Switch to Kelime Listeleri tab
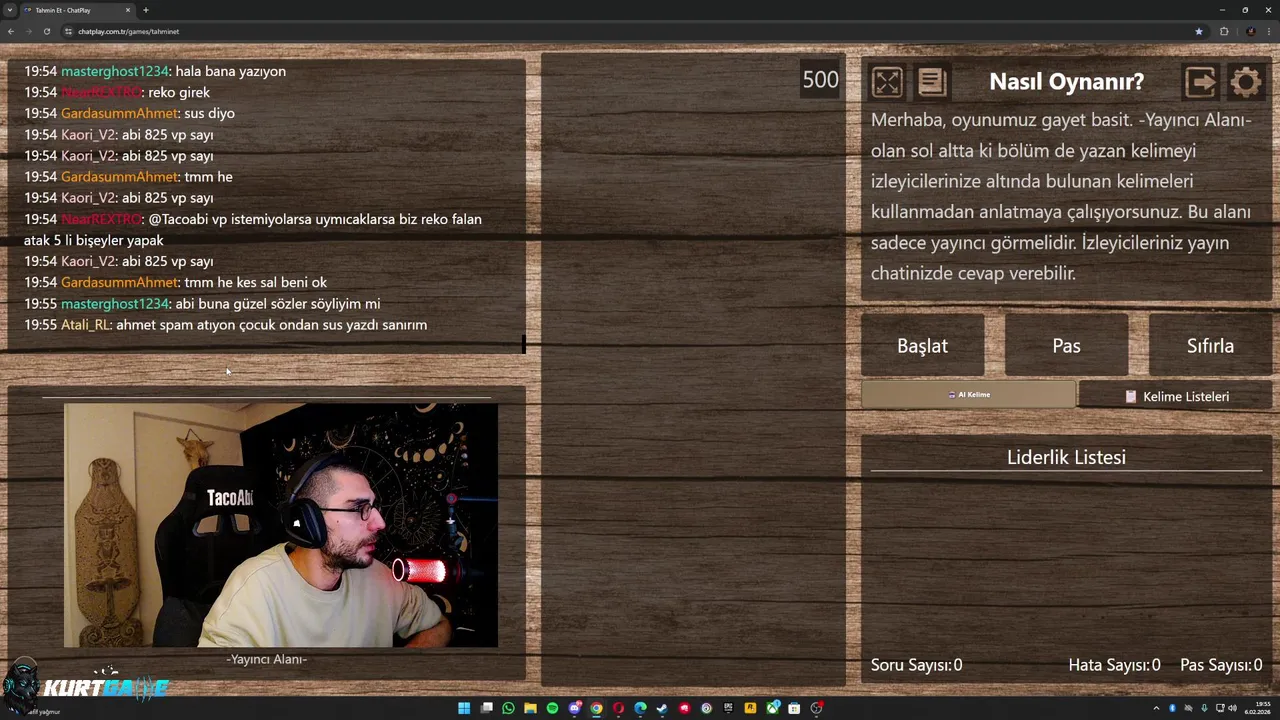Viewport: 1280px width, 720px height. [1175, 396]
